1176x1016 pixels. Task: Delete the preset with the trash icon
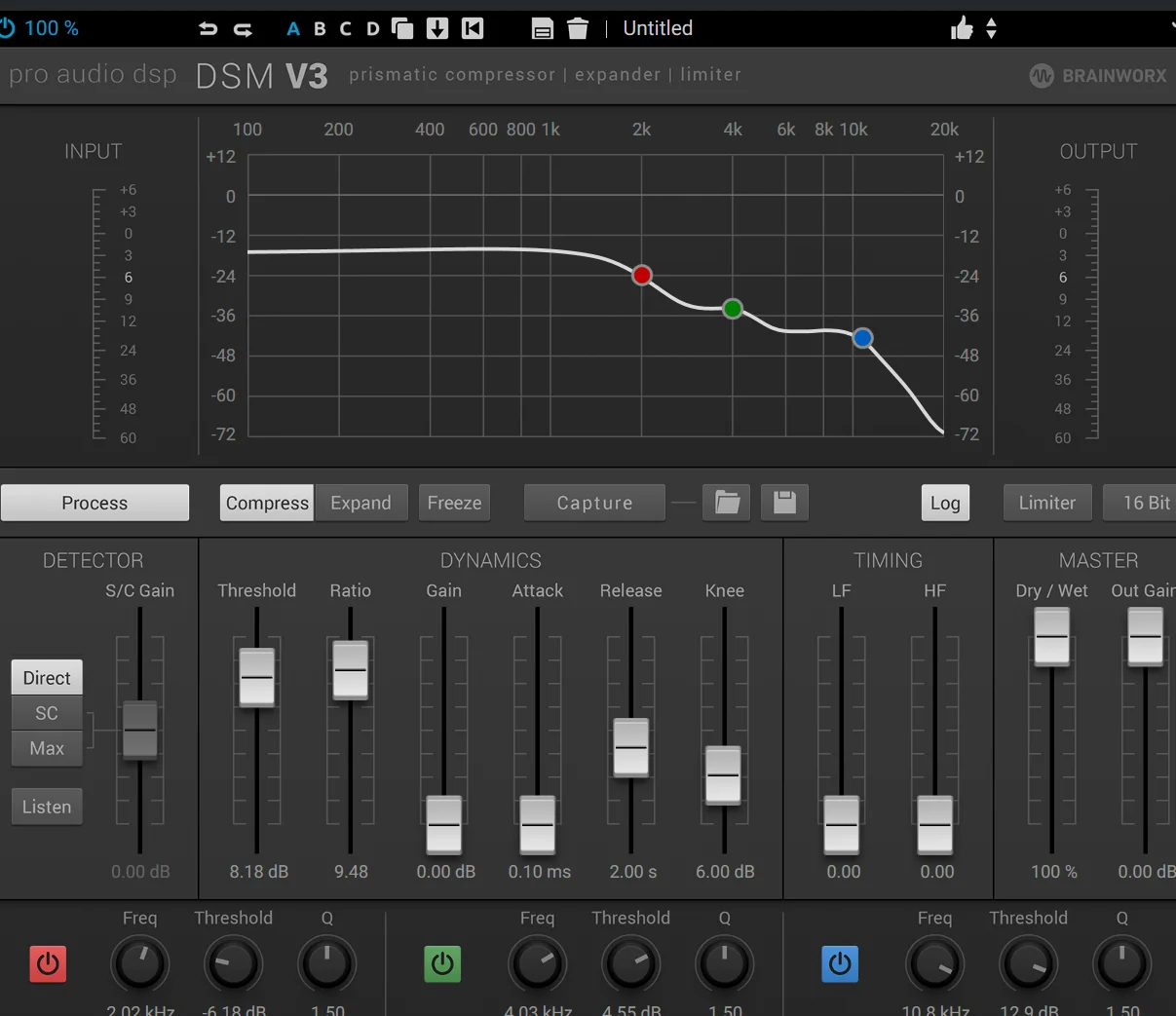point(578,28)
